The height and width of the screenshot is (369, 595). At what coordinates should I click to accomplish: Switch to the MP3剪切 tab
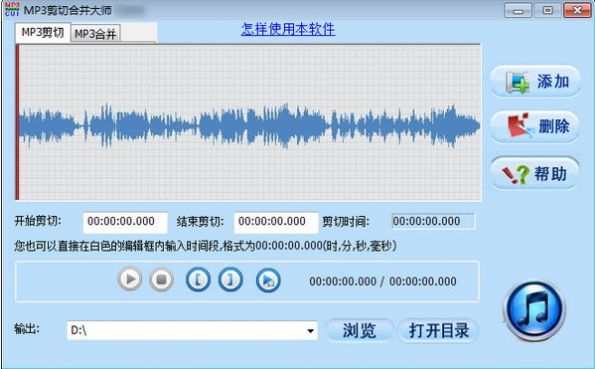42,33
